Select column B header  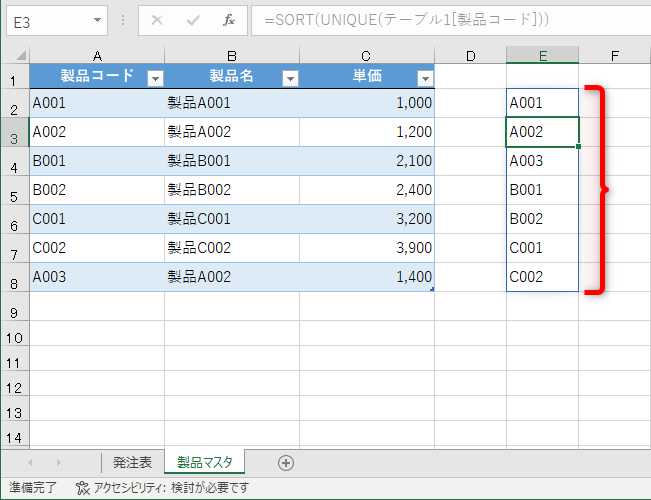tap(232, 55)
